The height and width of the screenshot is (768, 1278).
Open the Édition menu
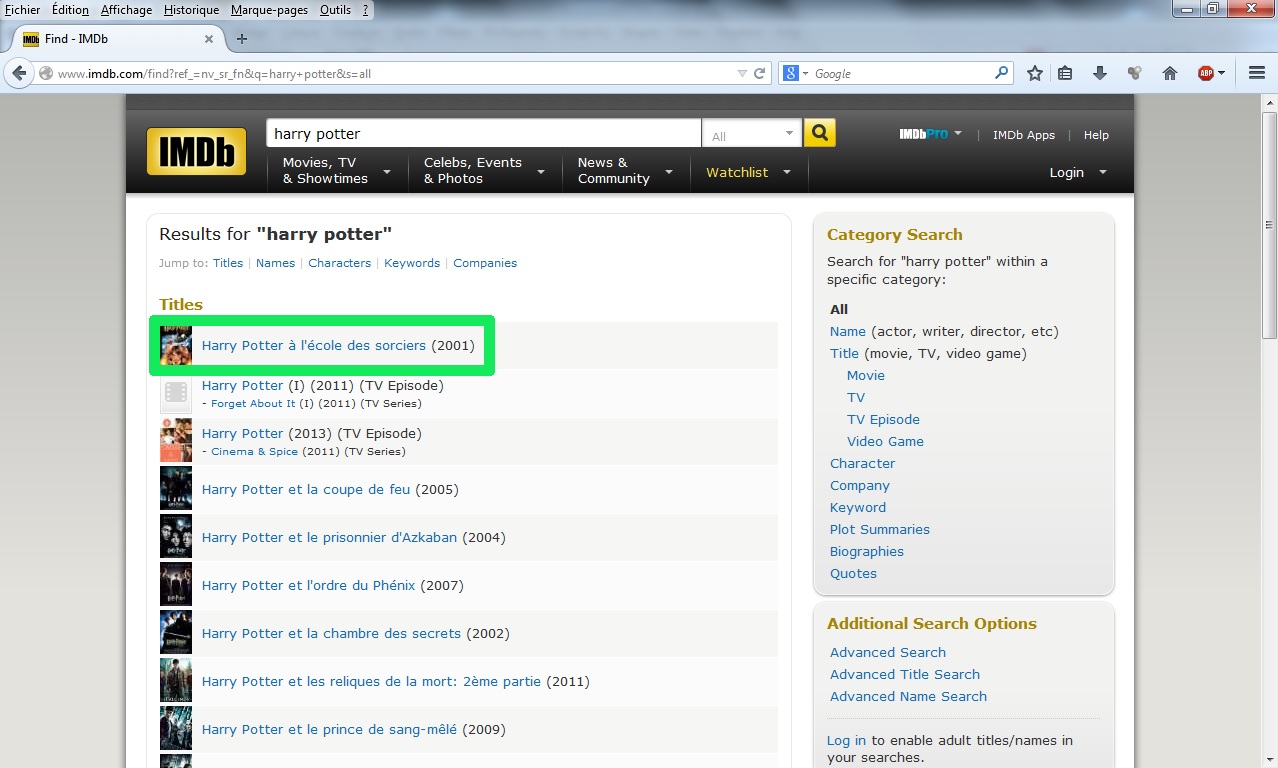[70, 10]
